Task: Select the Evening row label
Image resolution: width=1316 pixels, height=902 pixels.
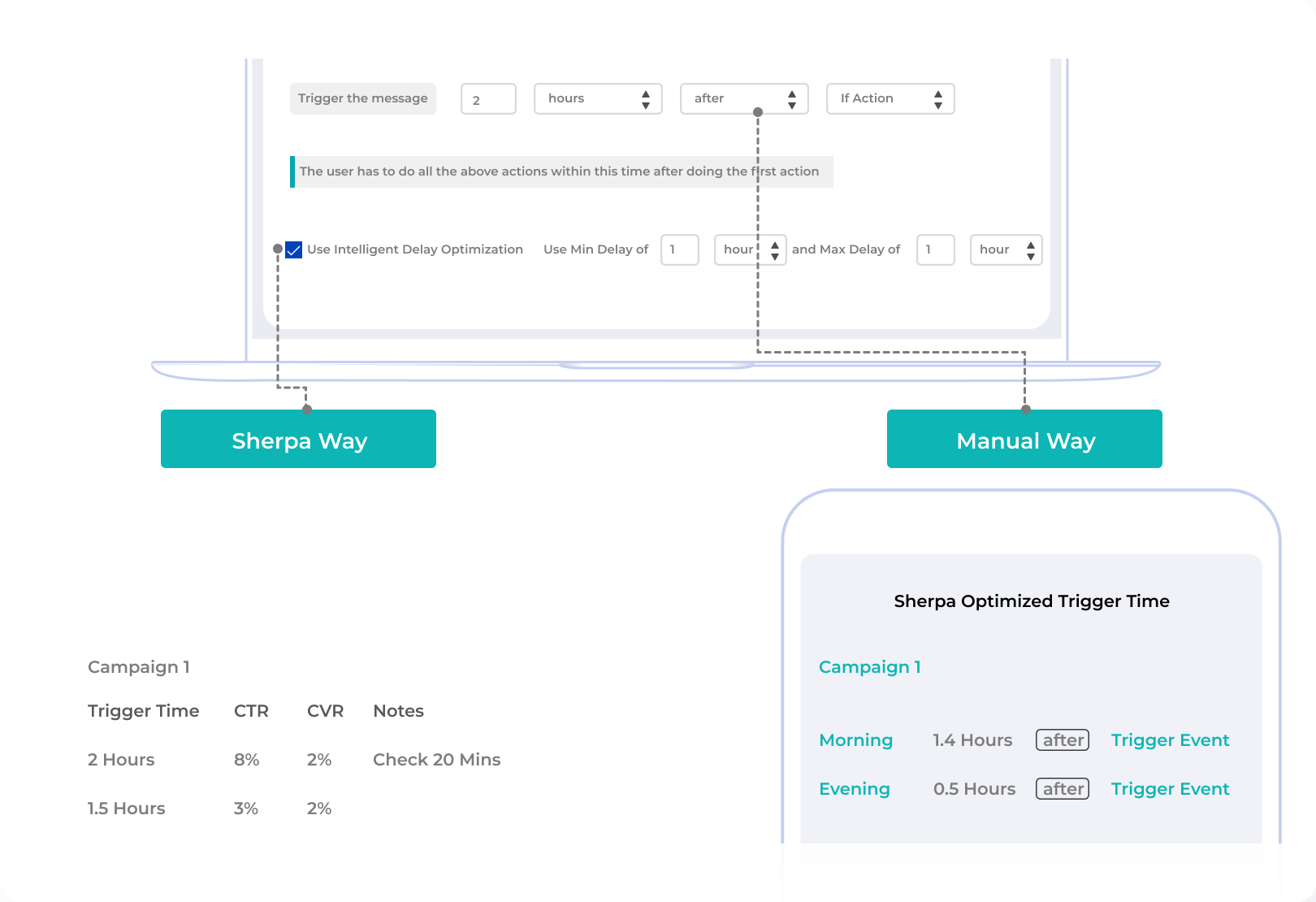Action: [x=855, y=789]
